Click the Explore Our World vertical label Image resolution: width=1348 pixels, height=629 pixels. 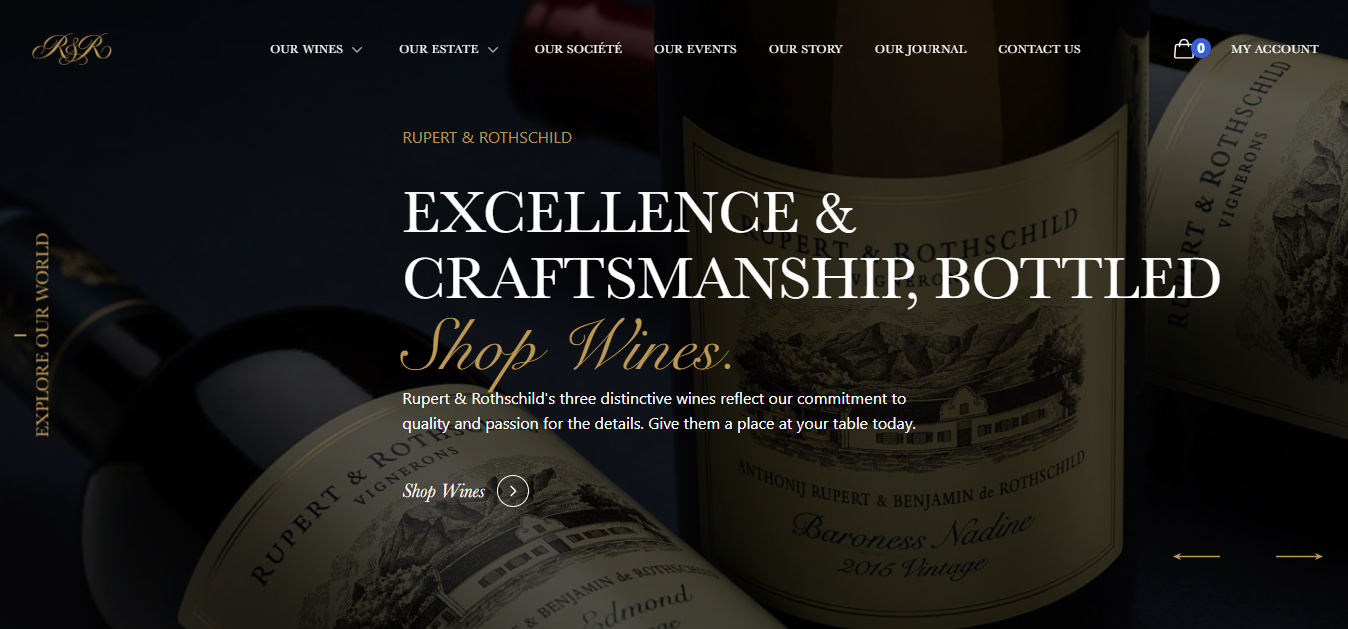pyautogui.click(x=42, y=335)
